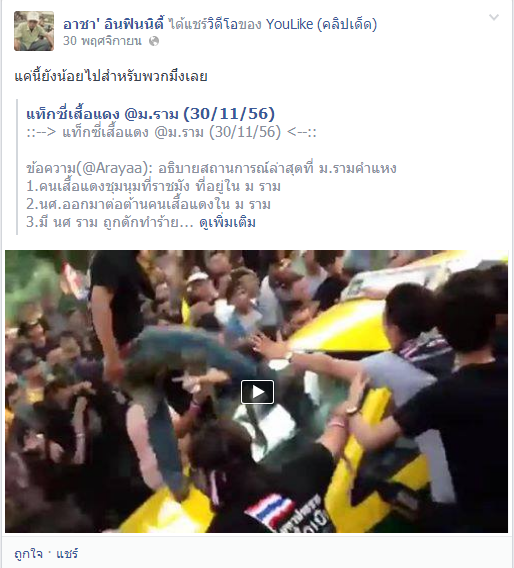
Task: Expand description with ดูเพิ่มเติม
Action: point(227,222)
